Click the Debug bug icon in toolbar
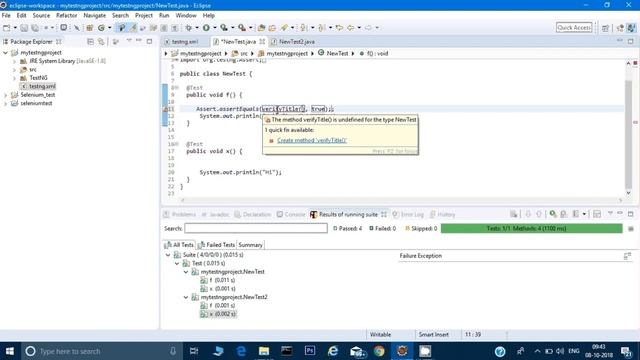640x360 pixels. tap(188, 28)
